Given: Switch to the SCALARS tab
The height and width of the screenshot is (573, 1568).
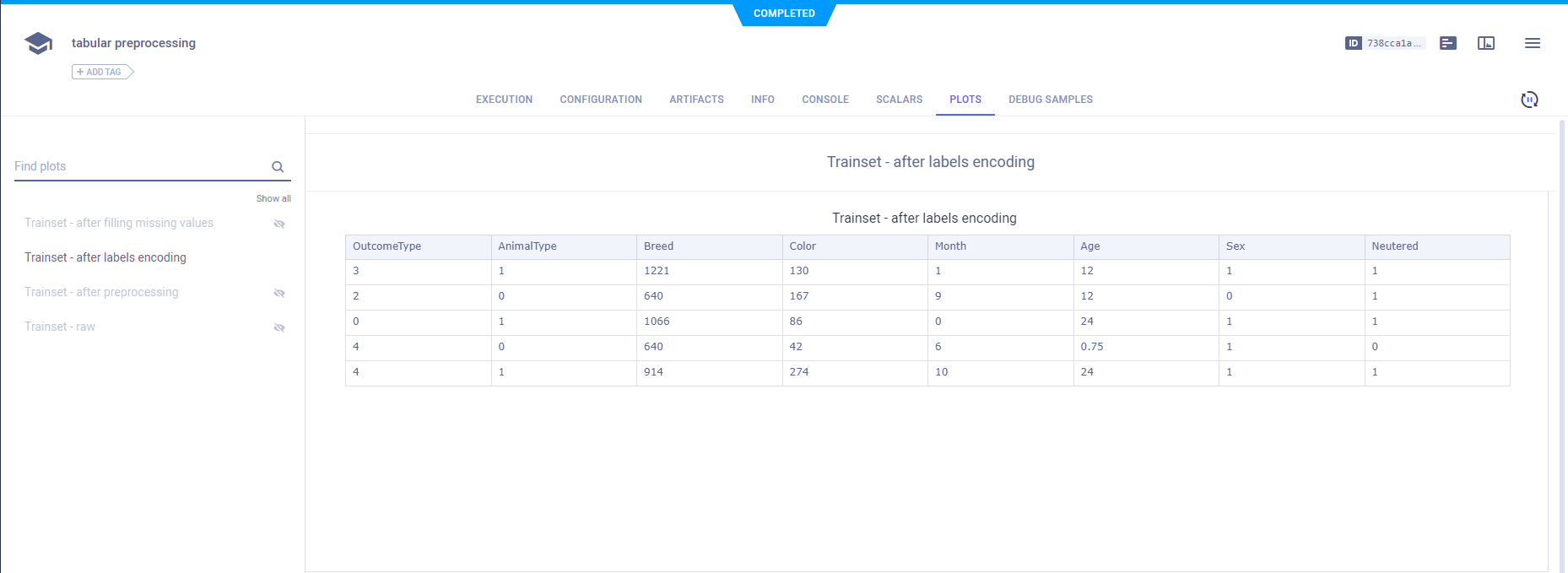Looking at the screenshot, I should tap(899, 100).
